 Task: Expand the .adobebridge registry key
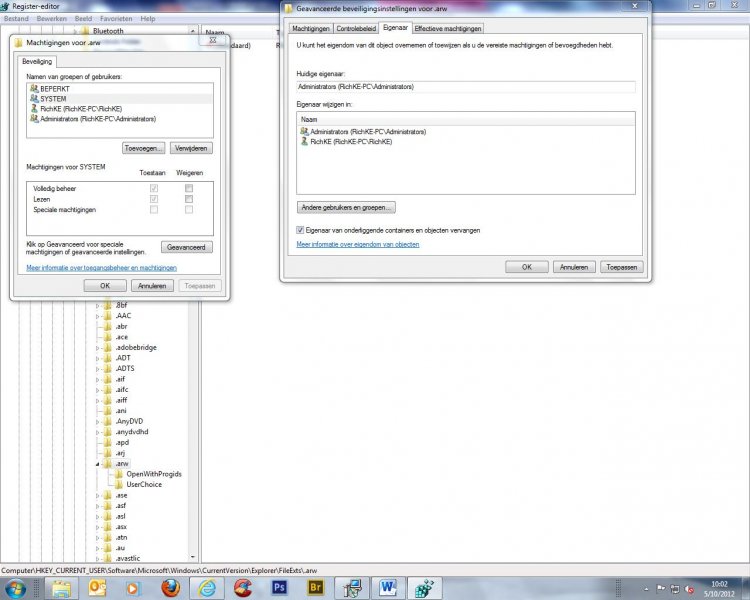[x=98, y=347]
